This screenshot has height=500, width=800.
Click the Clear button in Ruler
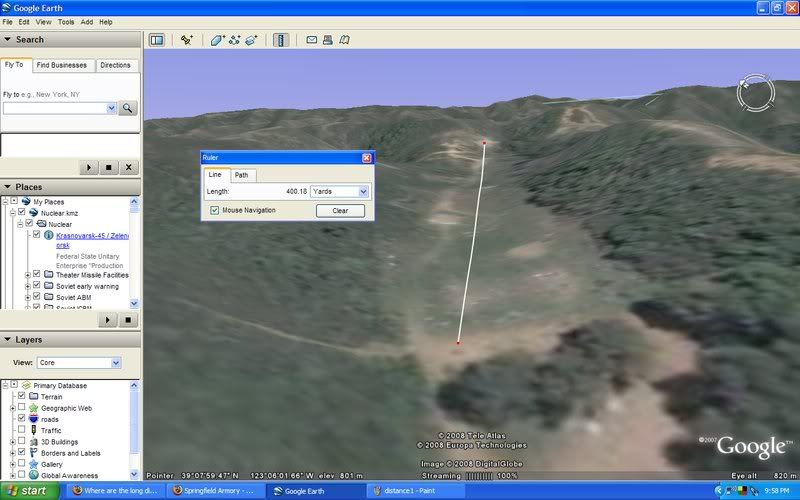tap(340, 211)
